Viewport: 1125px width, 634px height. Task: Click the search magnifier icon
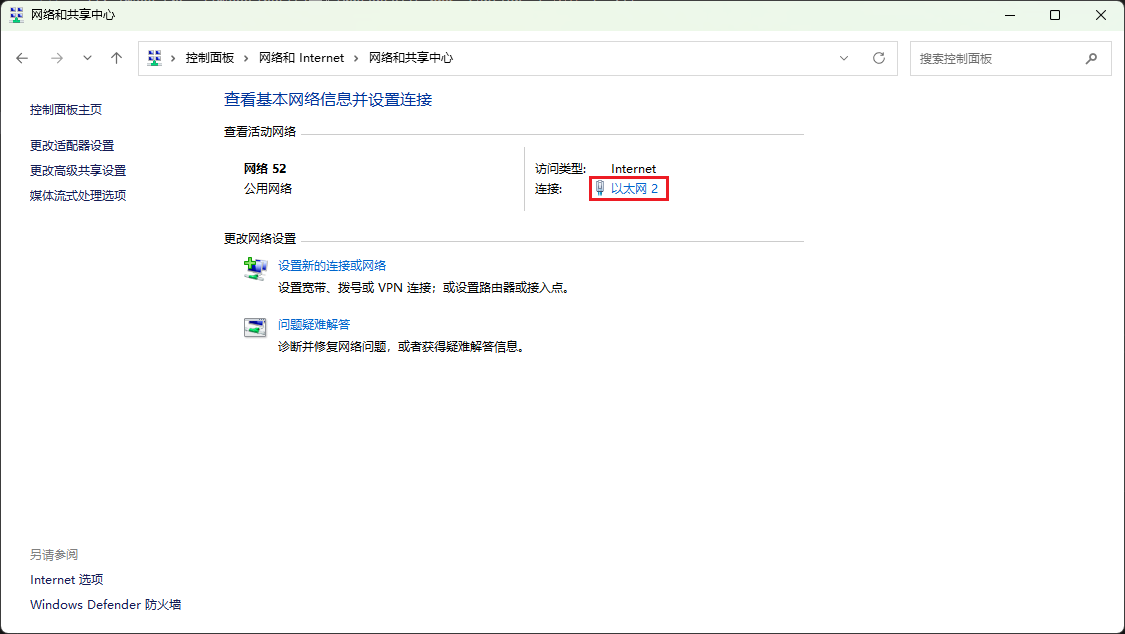coord(1092,58)
